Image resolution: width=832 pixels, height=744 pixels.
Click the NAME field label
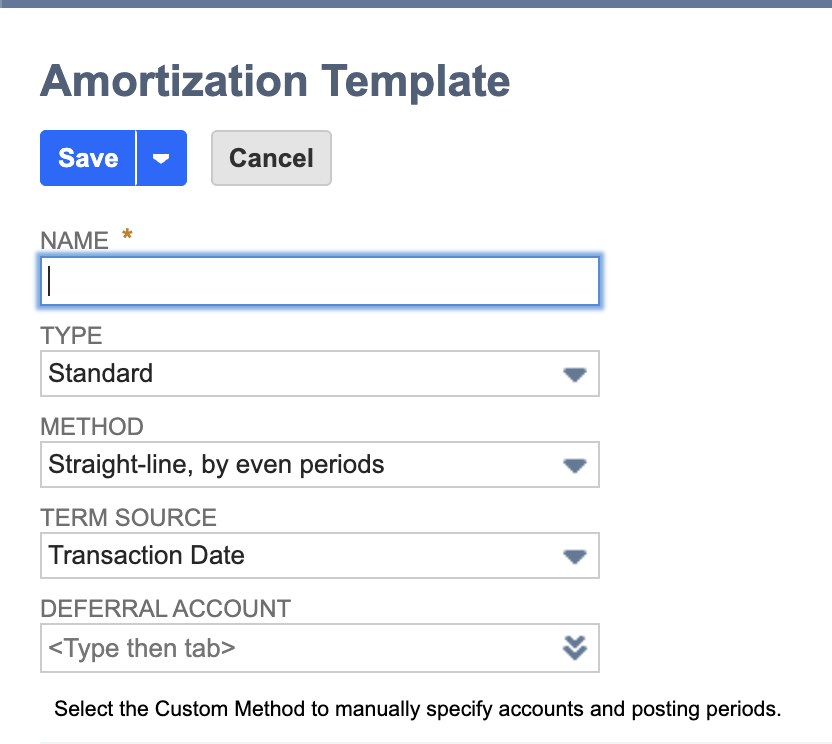[74, 240]
